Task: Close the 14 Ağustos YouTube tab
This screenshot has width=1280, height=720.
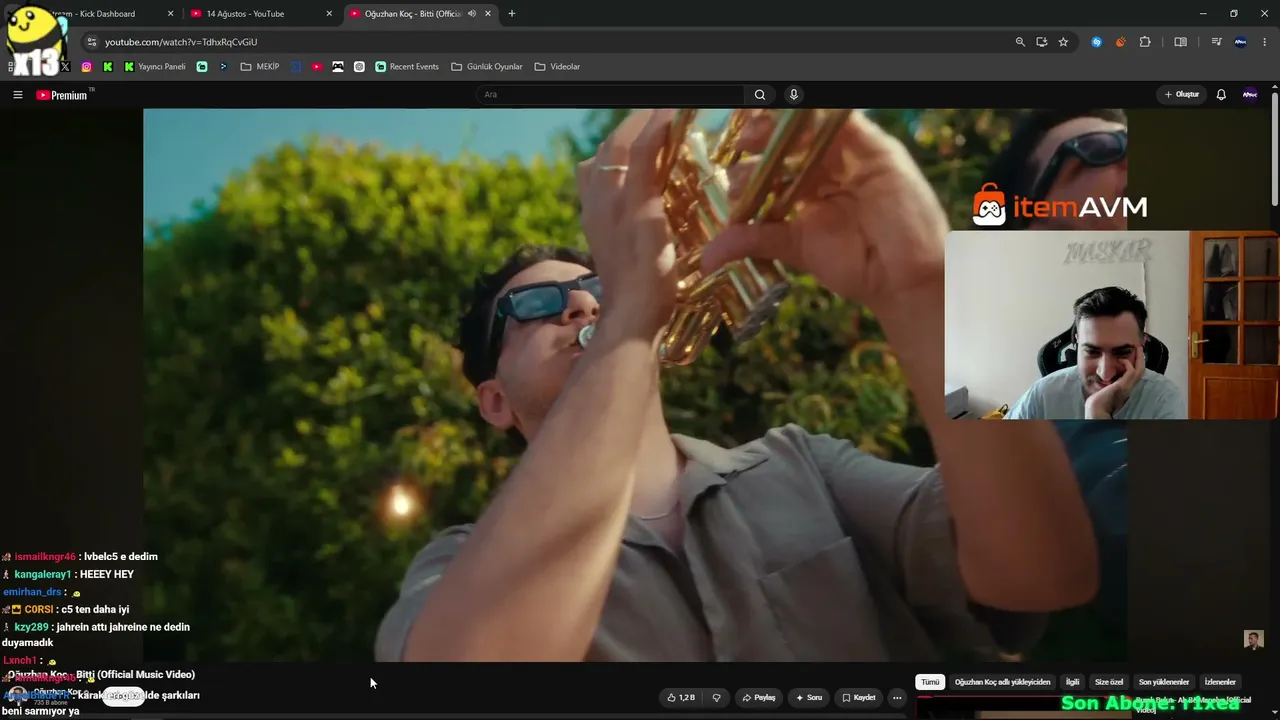Action: coord(329,14)
